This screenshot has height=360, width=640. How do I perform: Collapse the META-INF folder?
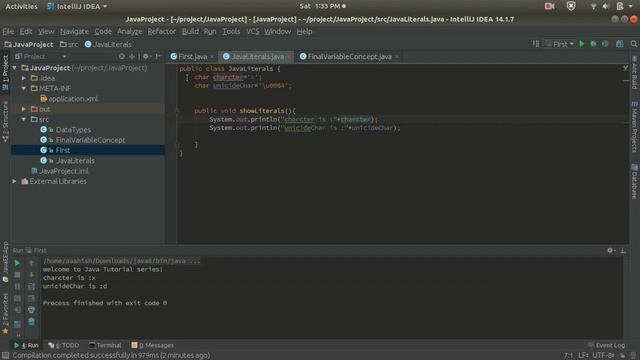click(x=24, y=88)
